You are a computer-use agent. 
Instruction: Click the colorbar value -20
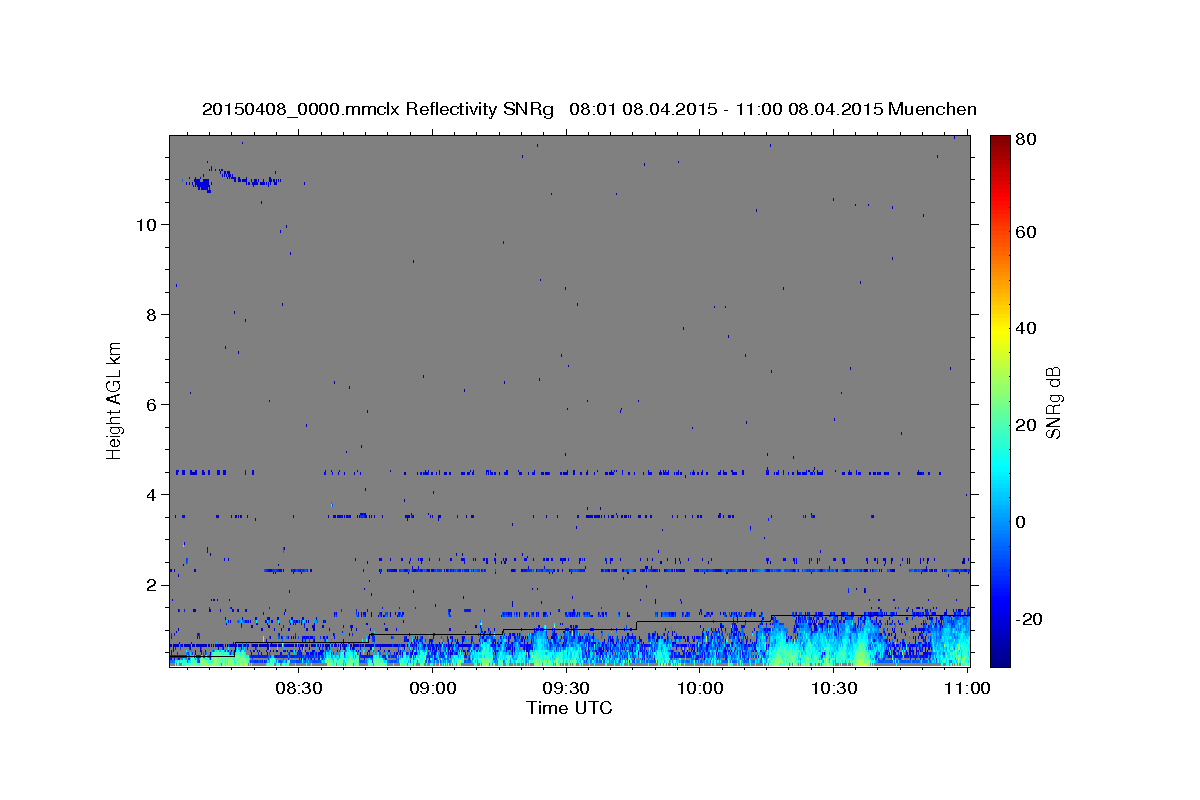1027,619
